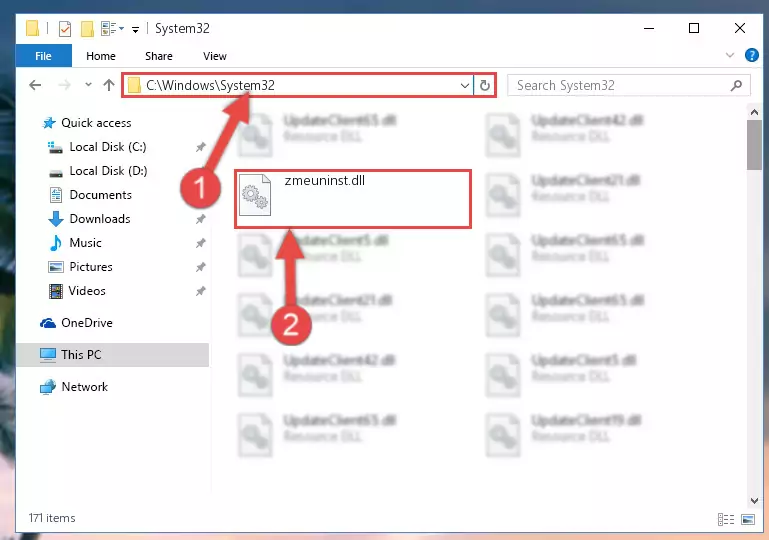The height and width of the screenshot is (540, 769).
Task: Click the Search System32 box
Action: pyautogui.click(x=628, y=85)
